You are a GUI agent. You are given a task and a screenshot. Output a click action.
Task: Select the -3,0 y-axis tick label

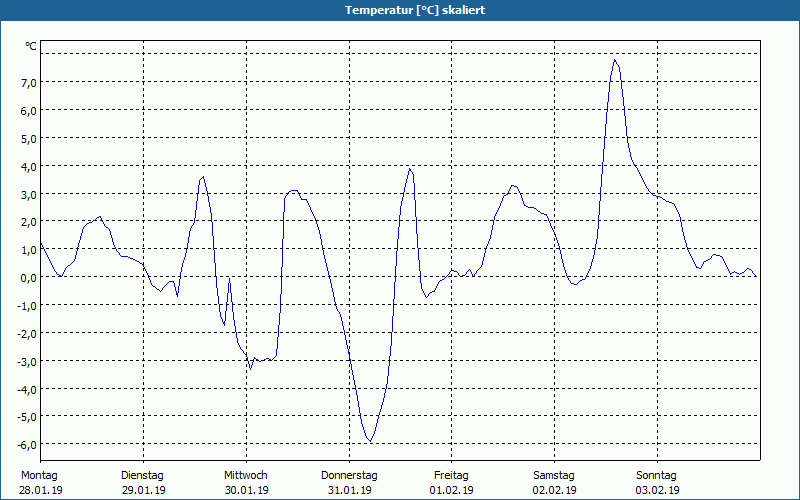(x=26, y=361)
